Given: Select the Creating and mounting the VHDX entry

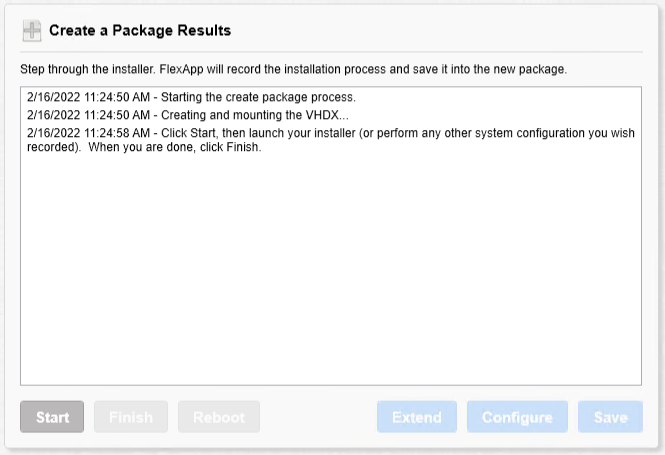Looking at the screenshot, I should [188, 115].
